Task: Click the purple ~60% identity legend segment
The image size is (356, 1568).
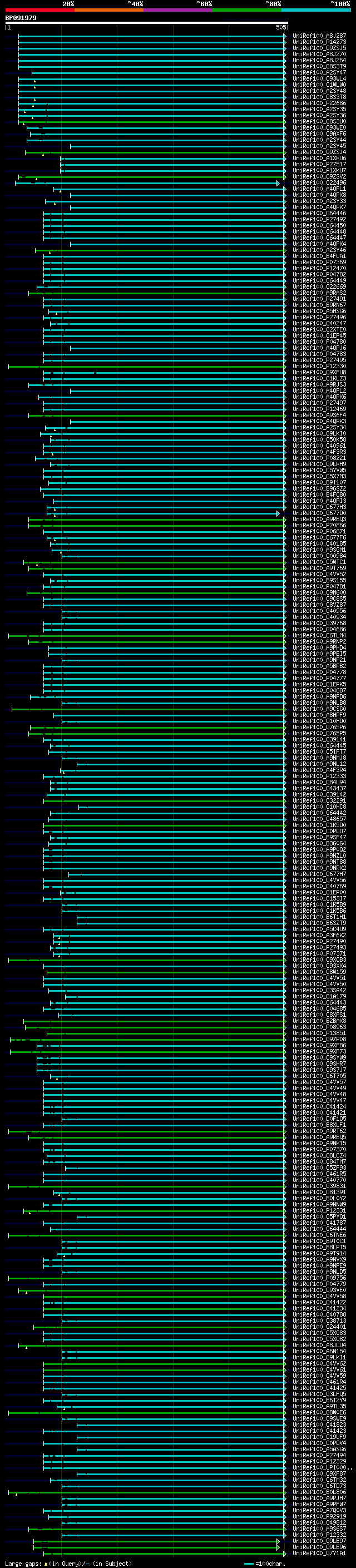Action: pyautogui.click(x=179, y=10)
